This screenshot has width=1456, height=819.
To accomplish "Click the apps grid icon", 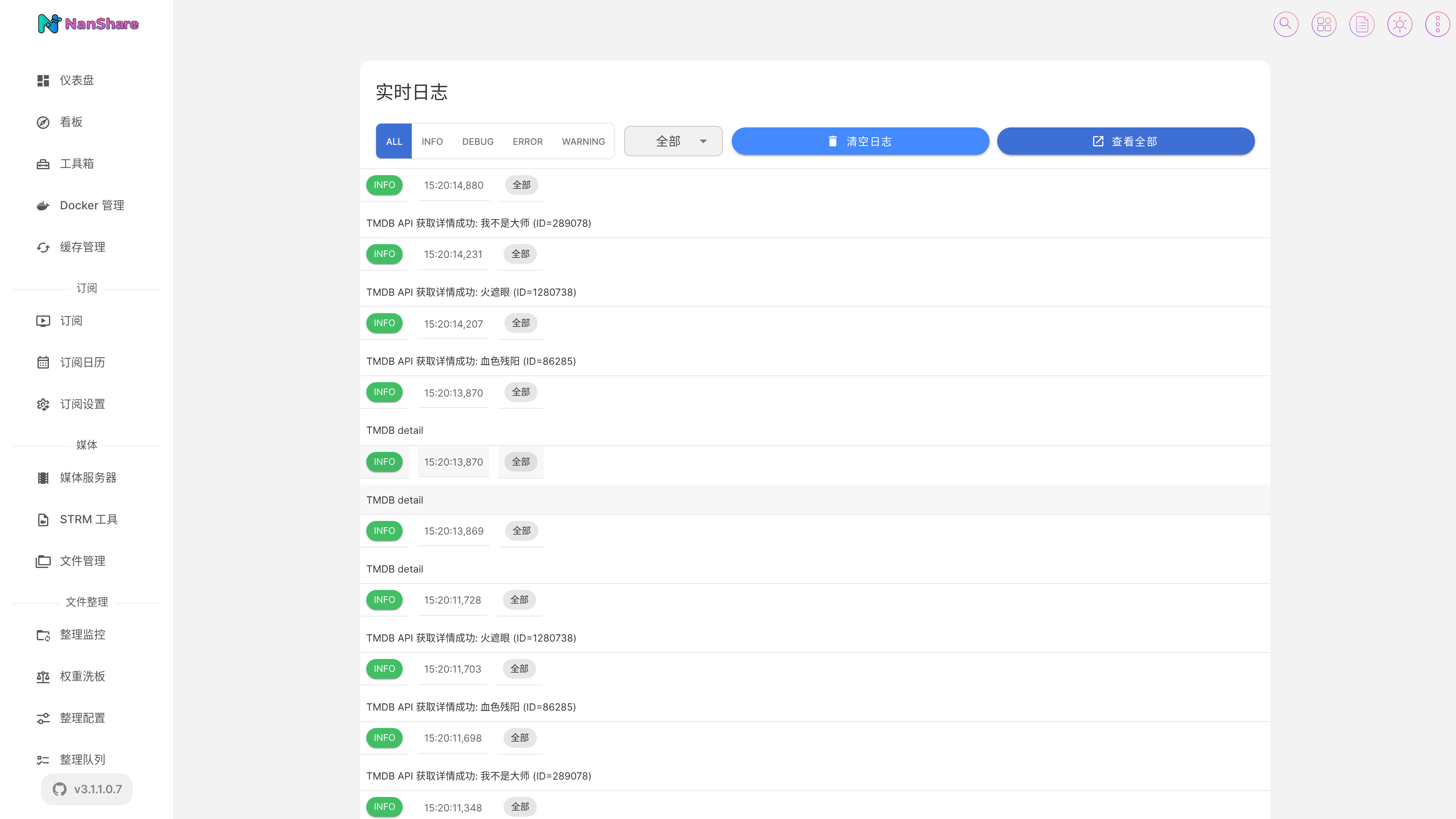I will tap(1323, 24).
